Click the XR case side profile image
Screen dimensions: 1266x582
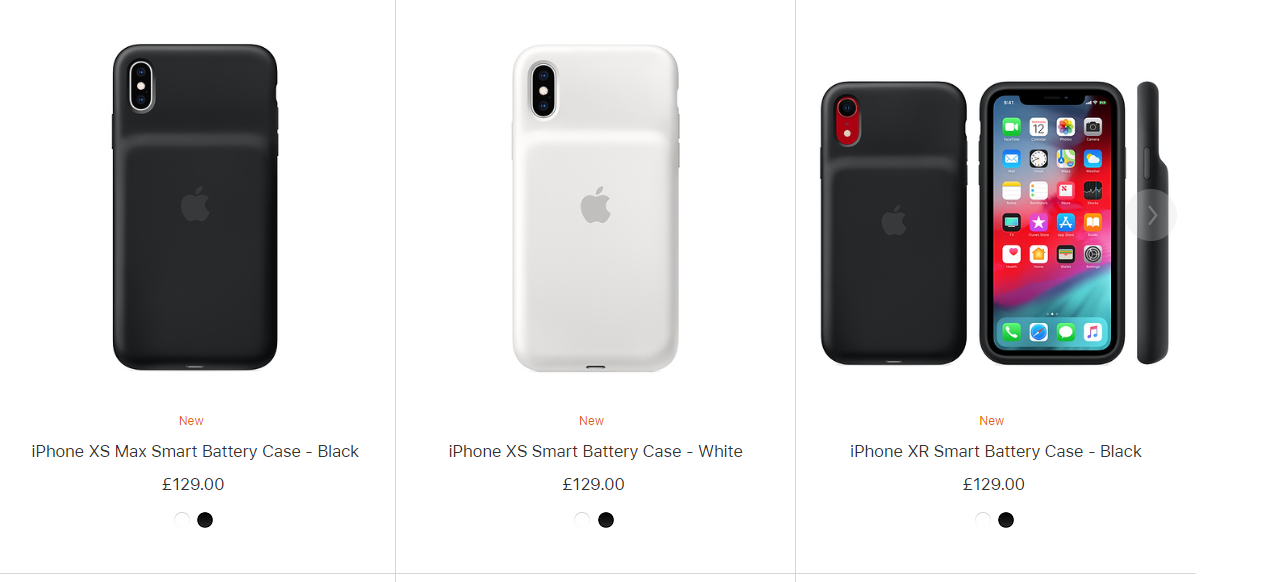(1153, 223)
